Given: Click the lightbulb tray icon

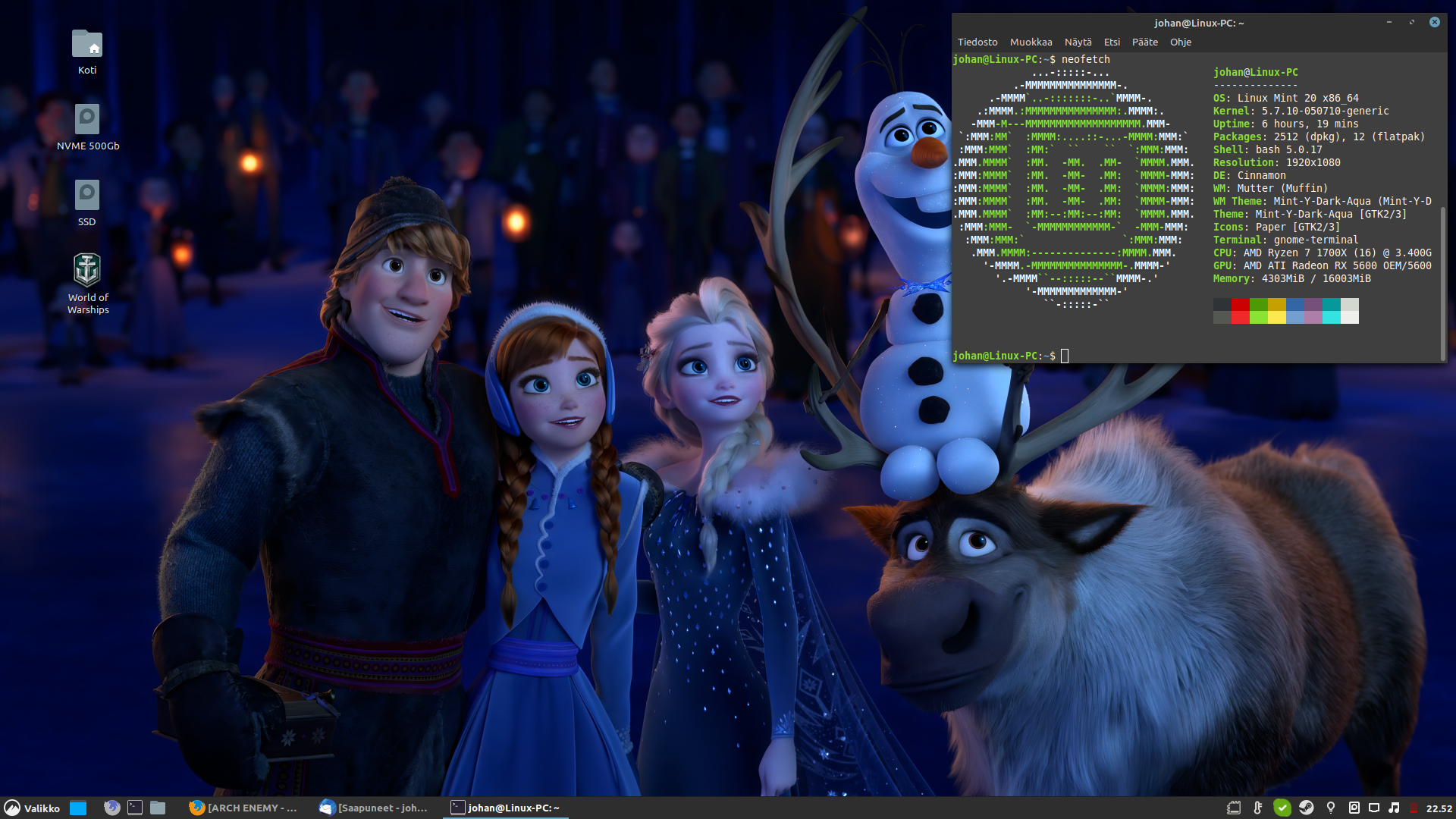Looking at the screenshot, I should pyautogui.click(x=1330, y=808).
